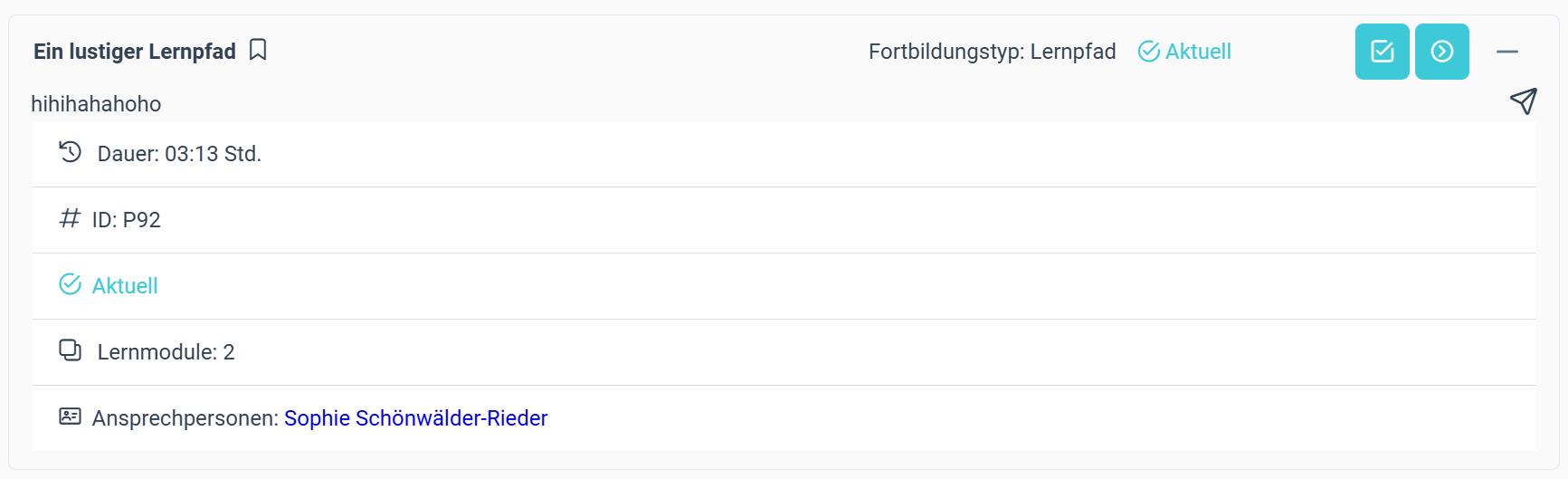The width and height of the screenshot is (1568, 479).
Task: Open the title Ein lustiger Lernpfad
Action: pyautogui.click(x=135, y=52)
